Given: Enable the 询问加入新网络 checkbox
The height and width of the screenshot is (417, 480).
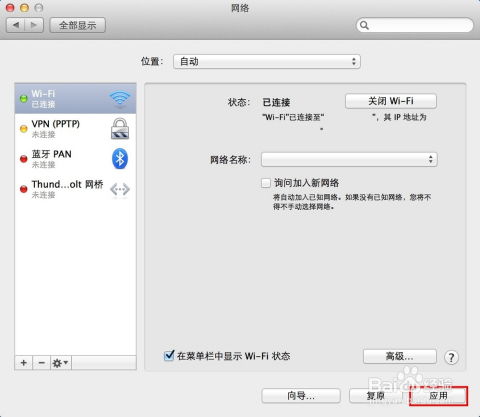Looking at the screenshot, I should (266, 183).
